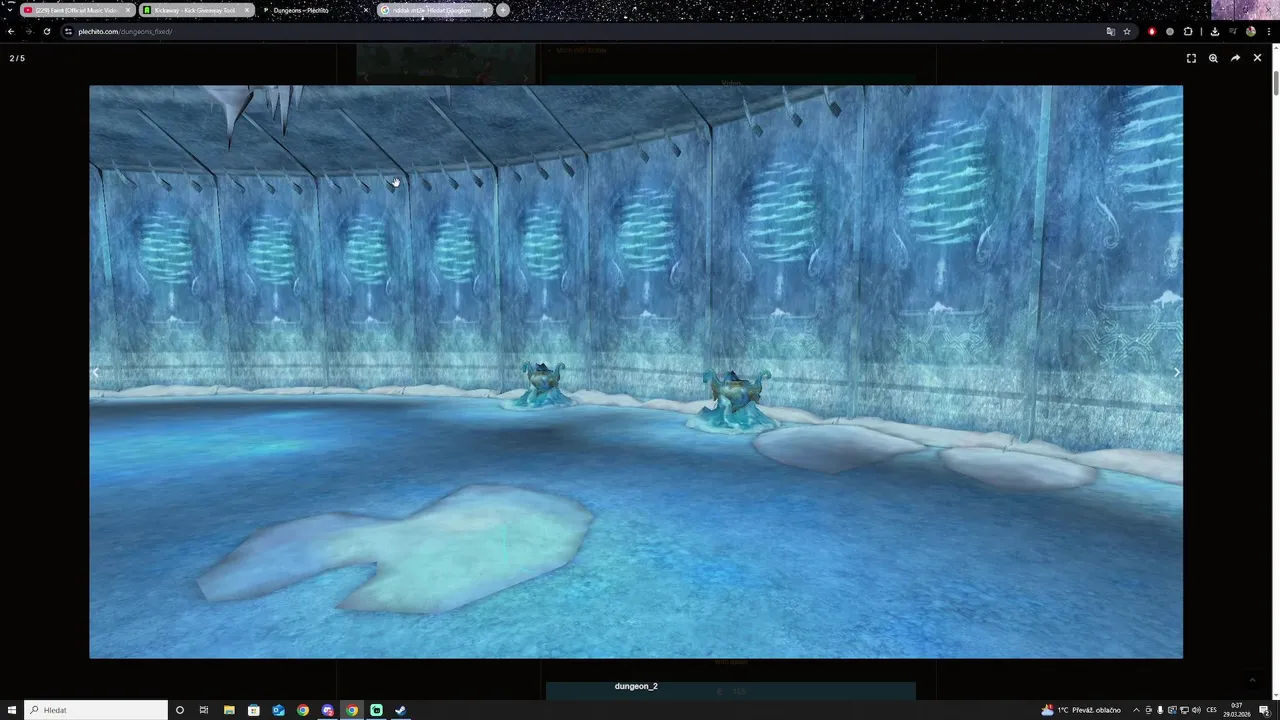Translate this page icon in address bar
The height and width of the screenshot is (720, 1280).
[1110, 31]
